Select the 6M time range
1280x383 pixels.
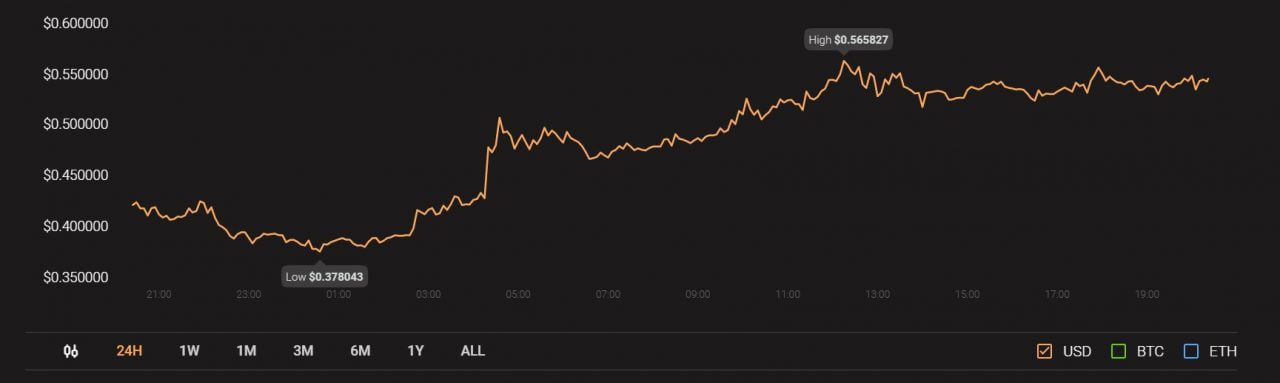(x=360, y=351)
